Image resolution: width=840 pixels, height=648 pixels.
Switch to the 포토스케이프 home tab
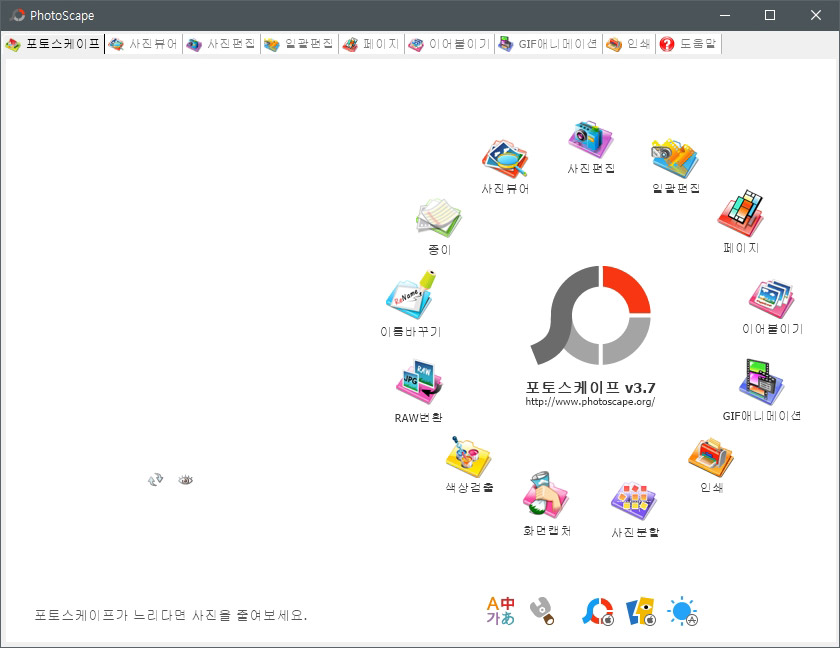pos(53,44)
